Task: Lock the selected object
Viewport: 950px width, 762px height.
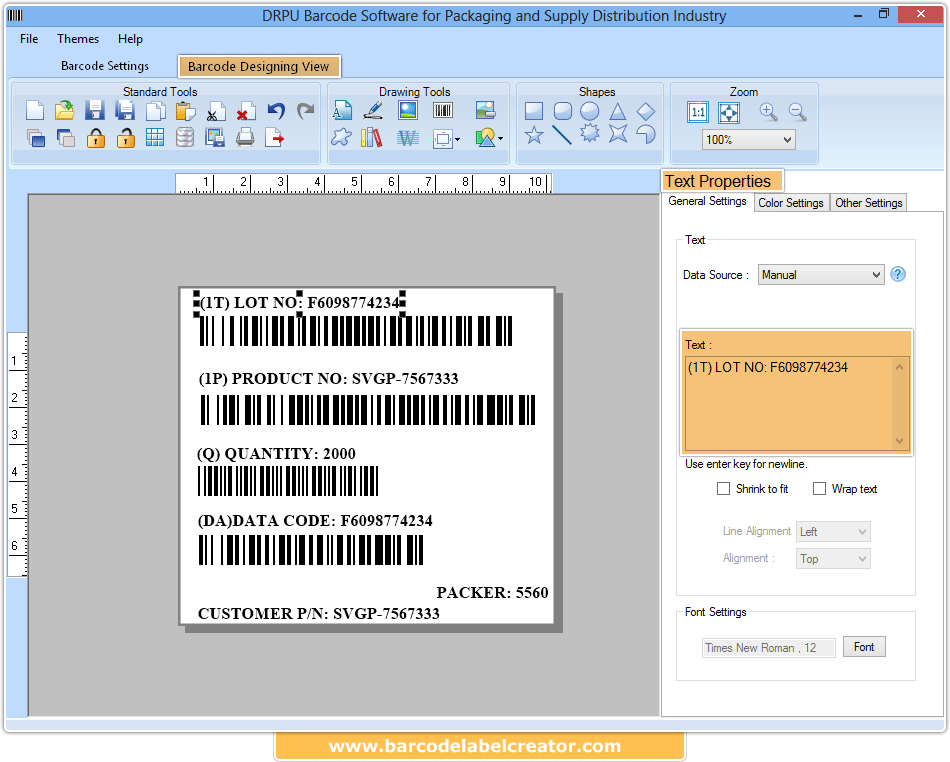Action: (x=96, y=138)
